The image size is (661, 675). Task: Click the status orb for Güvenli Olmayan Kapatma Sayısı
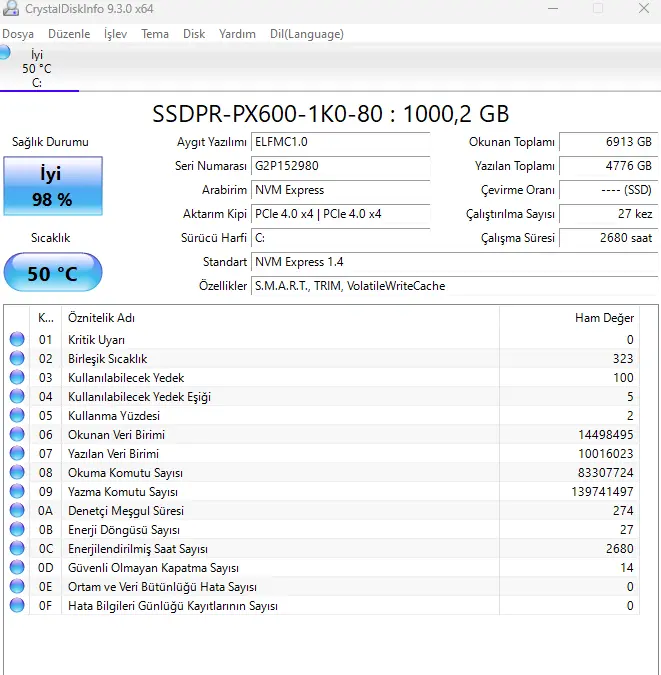(17, 567)
